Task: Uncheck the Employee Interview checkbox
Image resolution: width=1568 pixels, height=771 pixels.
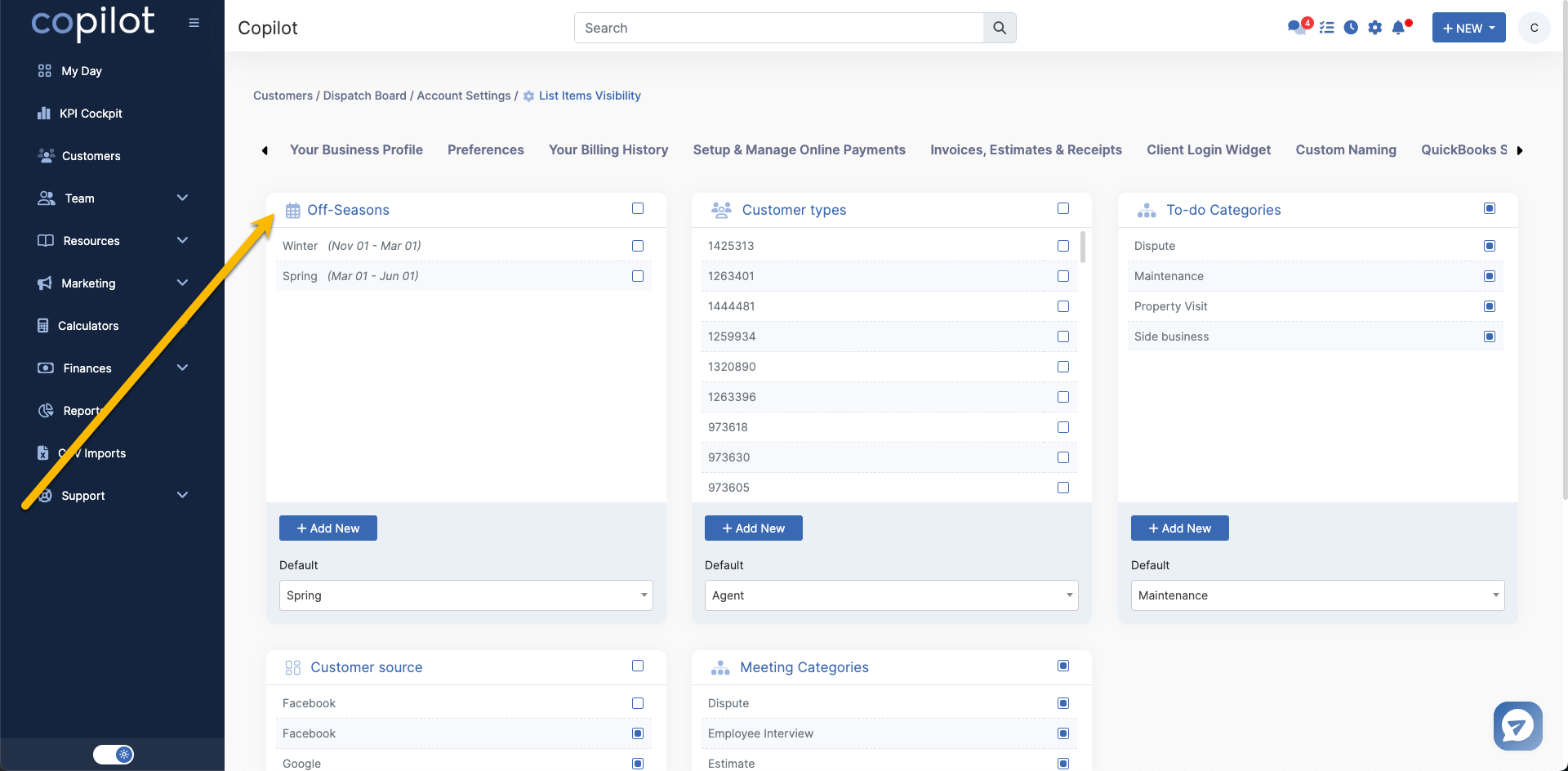Action: (x=1063, y=733)
